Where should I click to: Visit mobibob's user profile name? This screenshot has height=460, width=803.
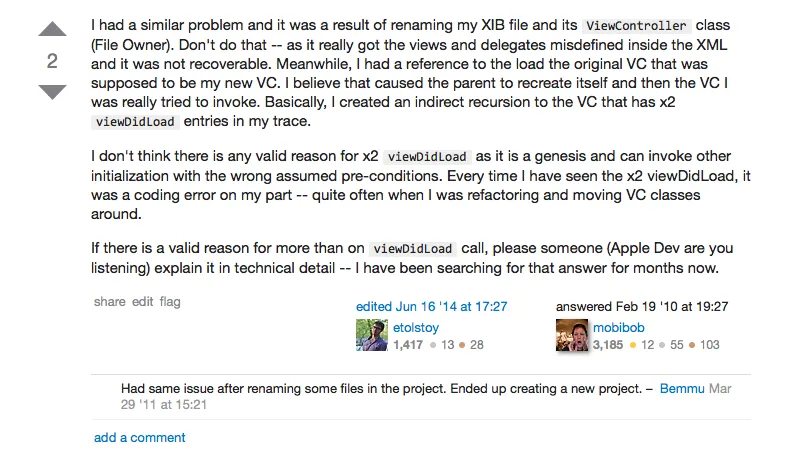(619, 327)
